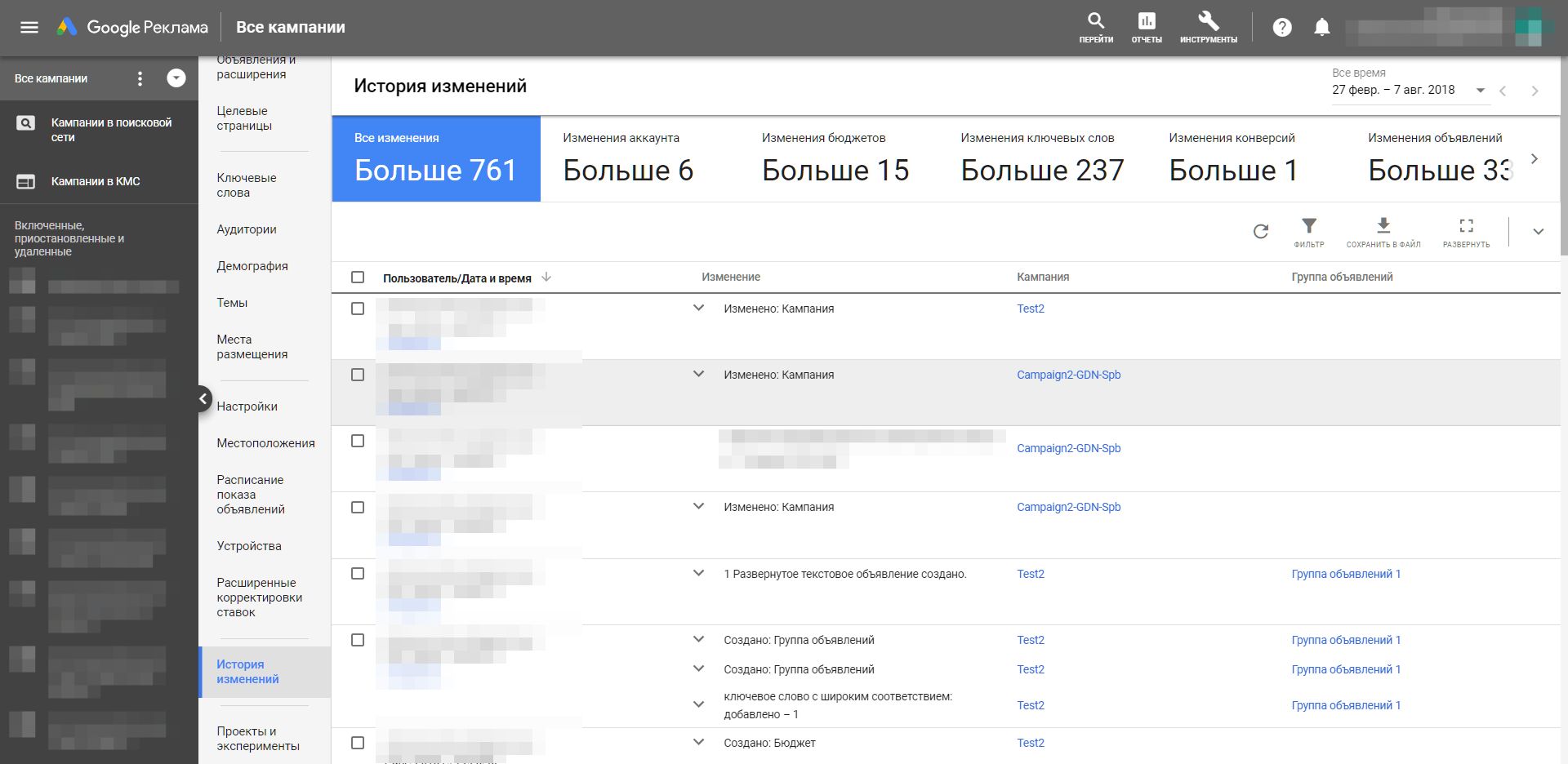Open the date range dropdown
Viewport: 1568px width, 764px height.
[x=1480, y=91]
